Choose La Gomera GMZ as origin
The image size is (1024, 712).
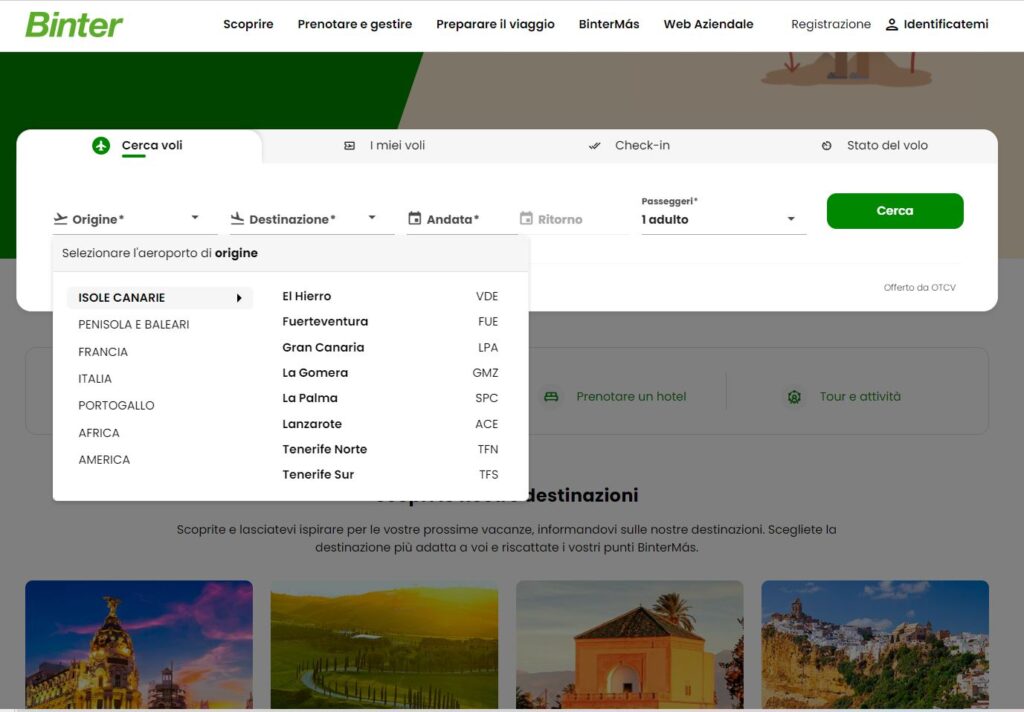point(390,373)
